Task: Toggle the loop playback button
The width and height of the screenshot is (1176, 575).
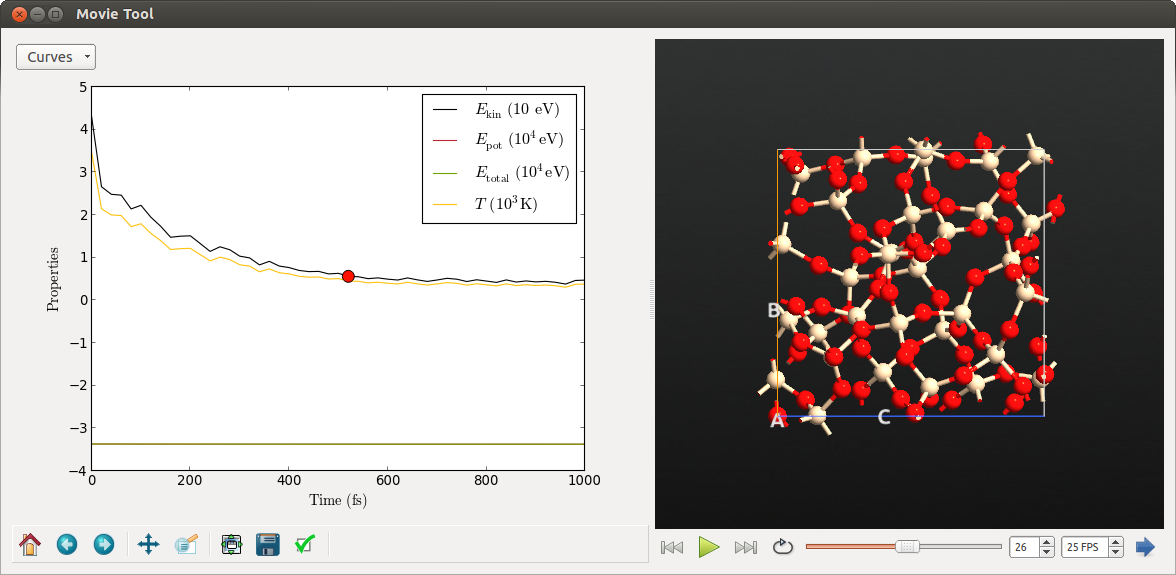Action: (782, 547)
